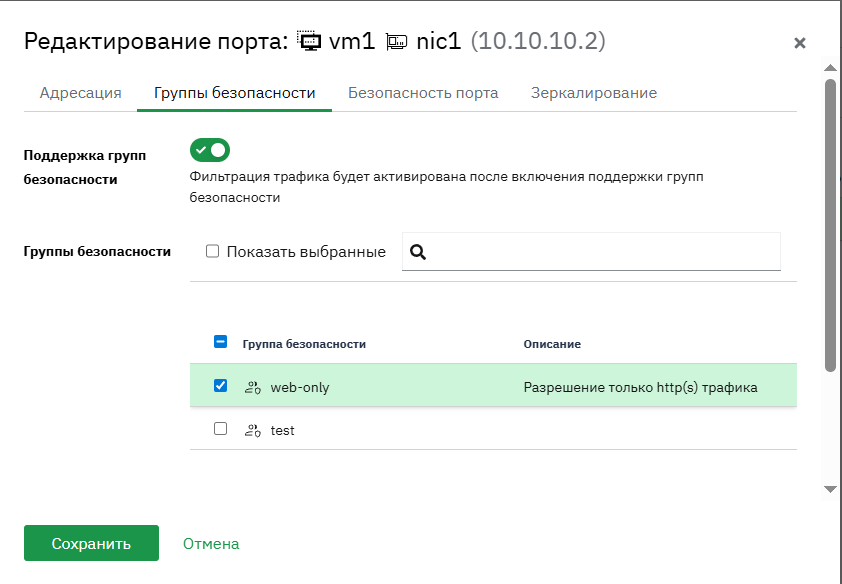Click the web-only group name
This screenshot has width=842, height=584.
300,388
